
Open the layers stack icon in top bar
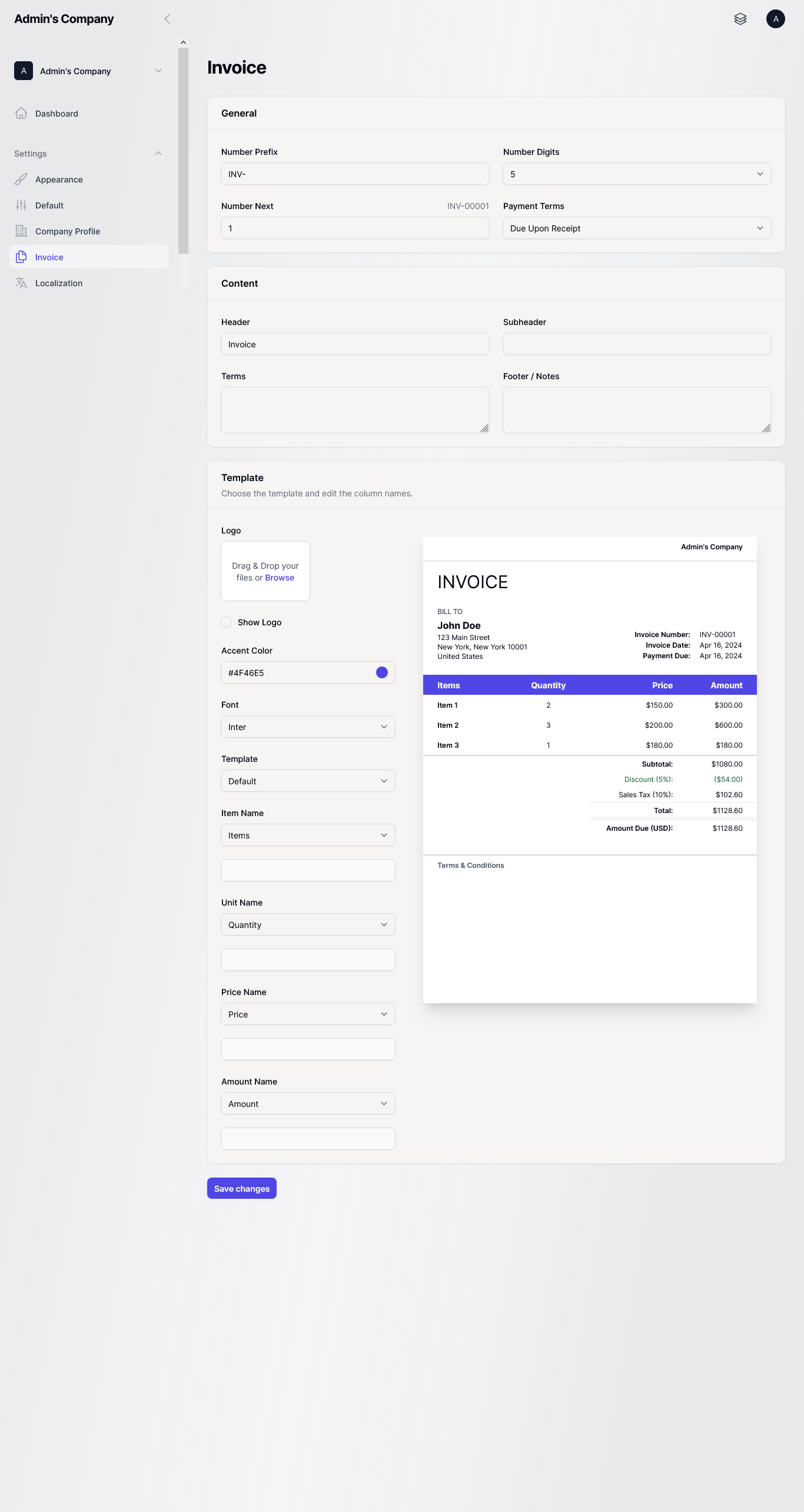click(x=740, y=19)
